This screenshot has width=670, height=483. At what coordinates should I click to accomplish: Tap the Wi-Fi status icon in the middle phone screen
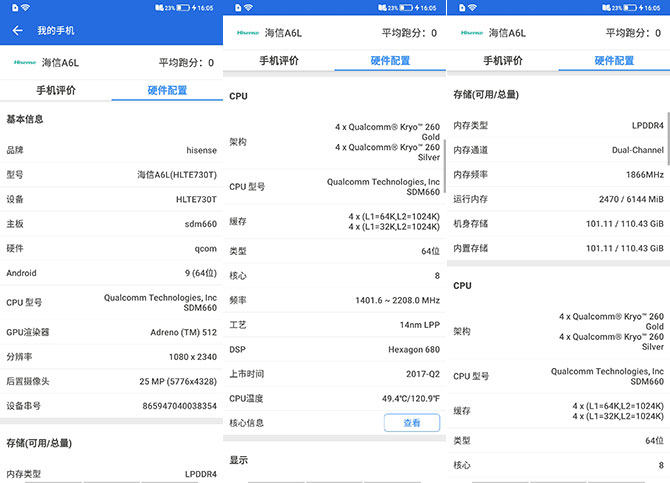[x=248, y=8]
